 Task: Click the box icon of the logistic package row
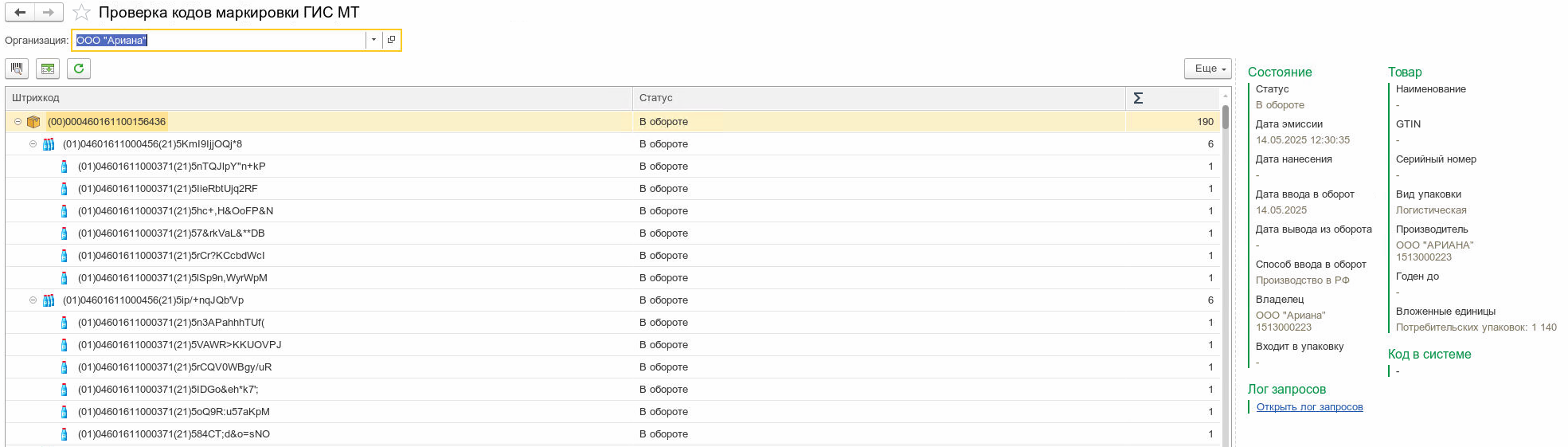(33, 122)
